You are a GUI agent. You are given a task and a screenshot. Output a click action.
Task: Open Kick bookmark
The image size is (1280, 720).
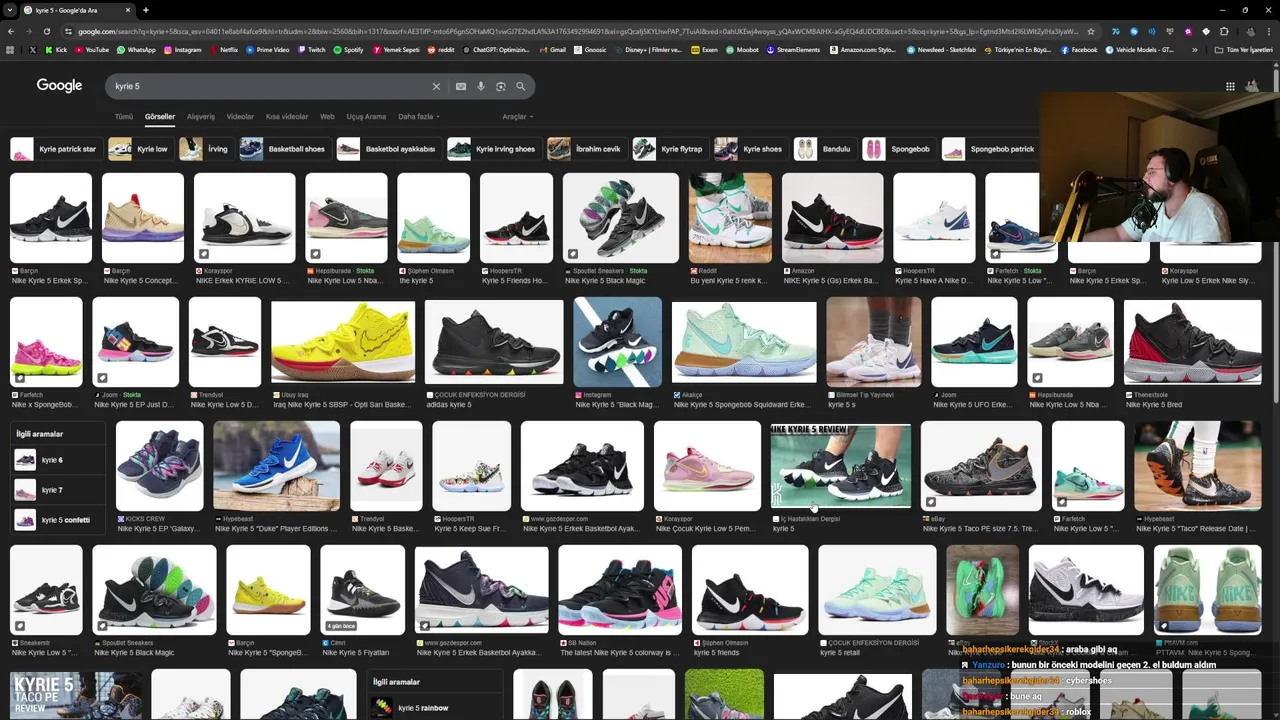tap(56, 49)
